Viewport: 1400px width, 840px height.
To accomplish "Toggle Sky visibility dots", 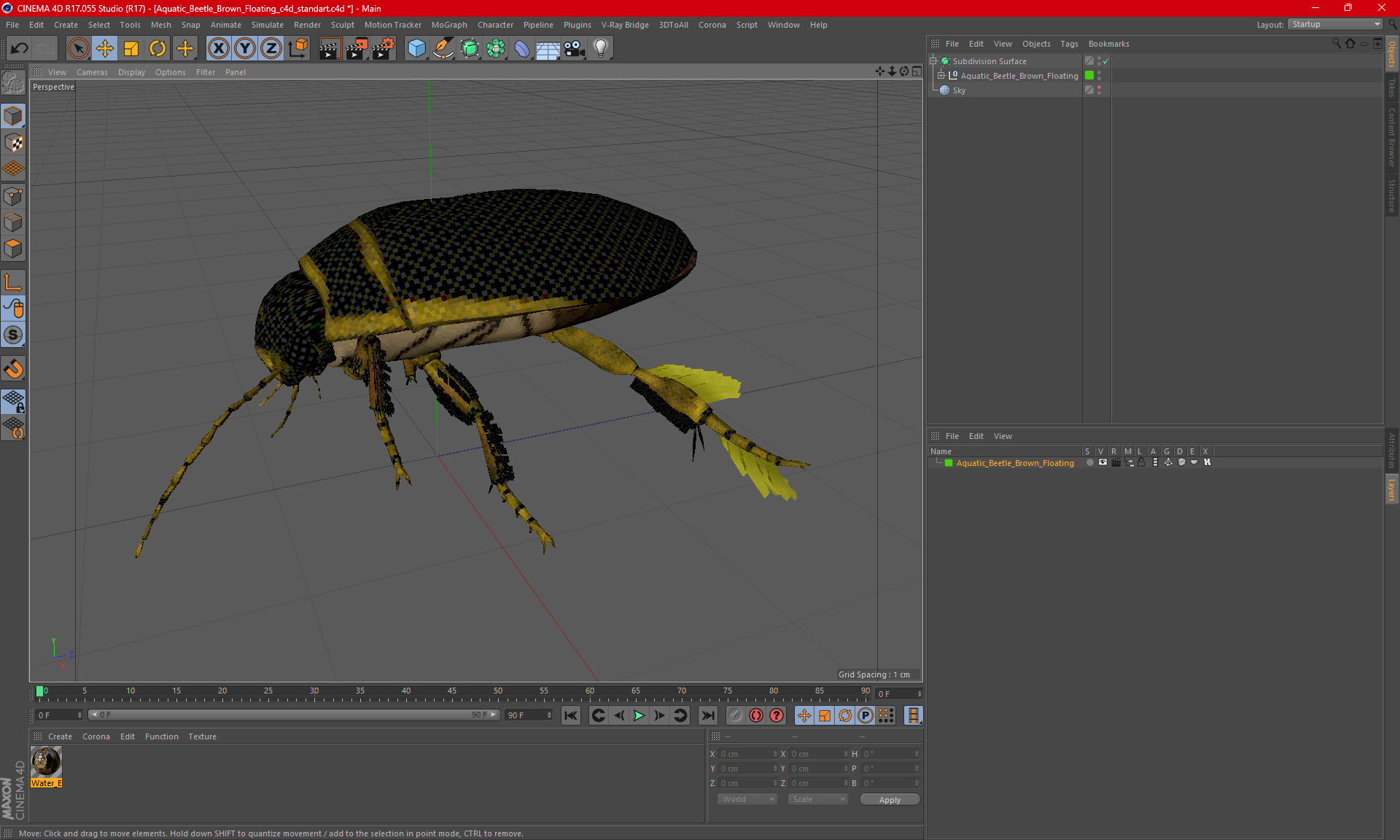I will point(1099,90).
